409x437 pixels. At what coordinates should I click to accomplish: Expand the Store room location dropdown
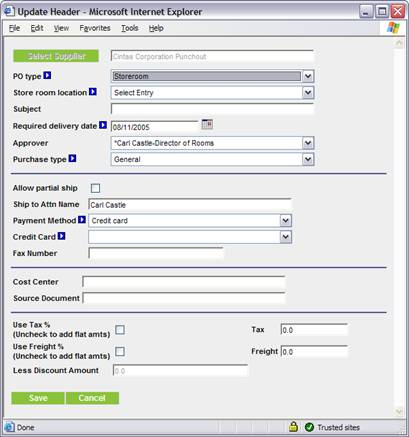tap(308, 93)
